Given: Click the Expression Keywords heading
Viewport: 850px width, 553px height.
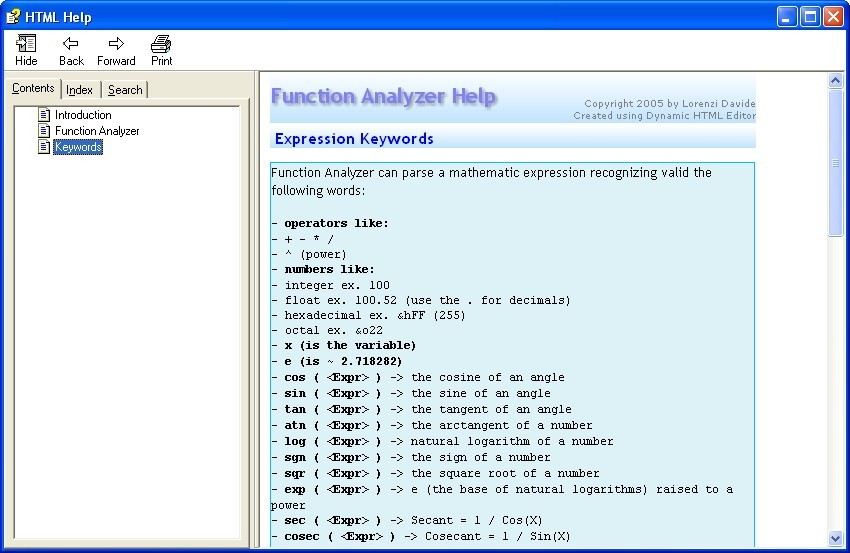Looking at the screenshot, I should pyautogui.click(x=354, y=139).
